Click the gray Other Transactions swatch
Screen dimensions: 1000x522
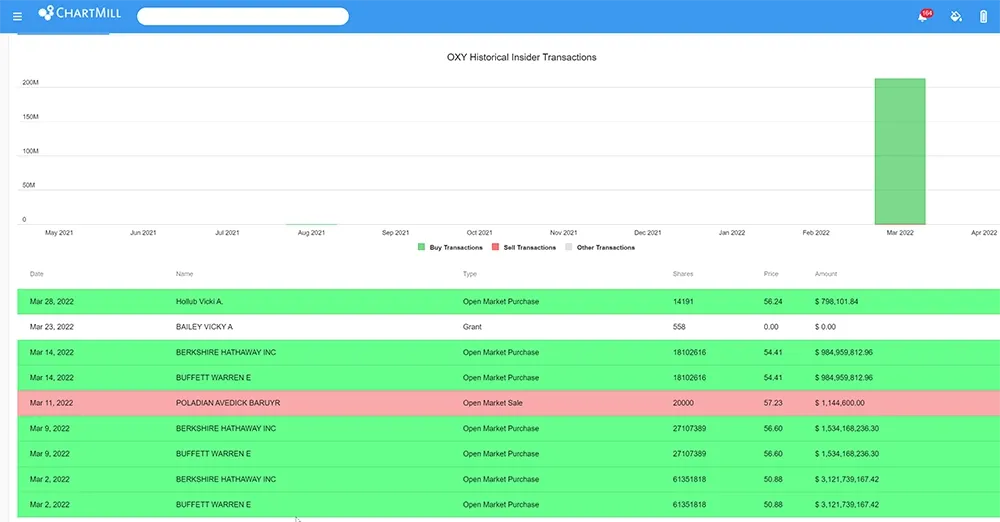(569, 247)
